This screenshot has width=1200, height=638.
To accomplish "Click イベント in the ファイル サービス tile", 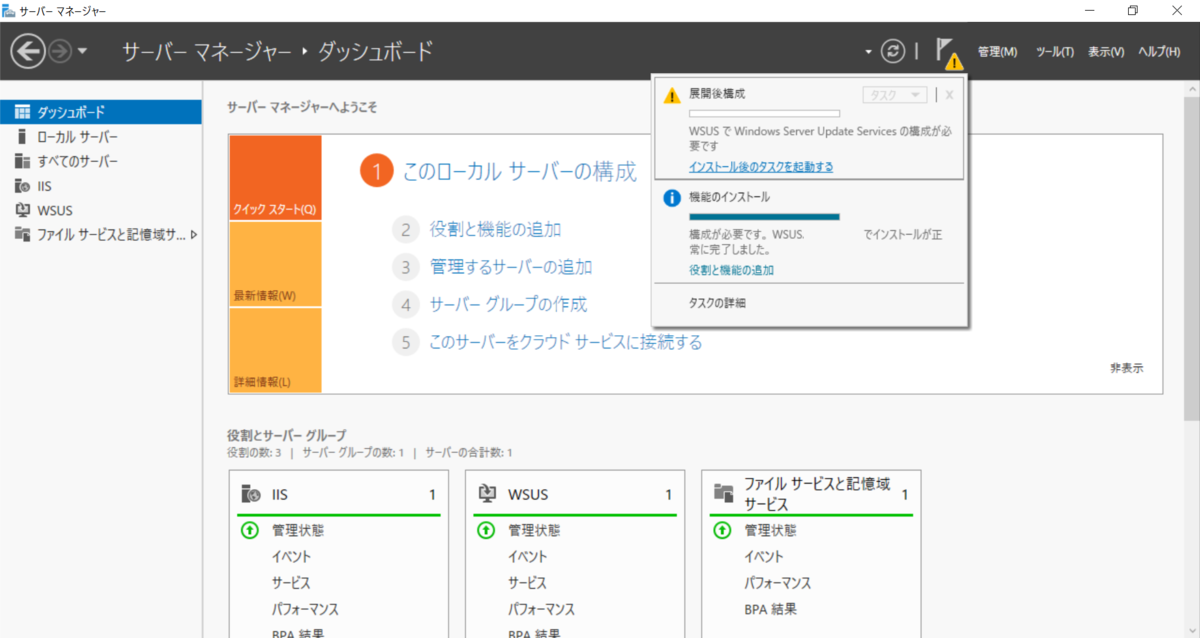I will (763, 557).
